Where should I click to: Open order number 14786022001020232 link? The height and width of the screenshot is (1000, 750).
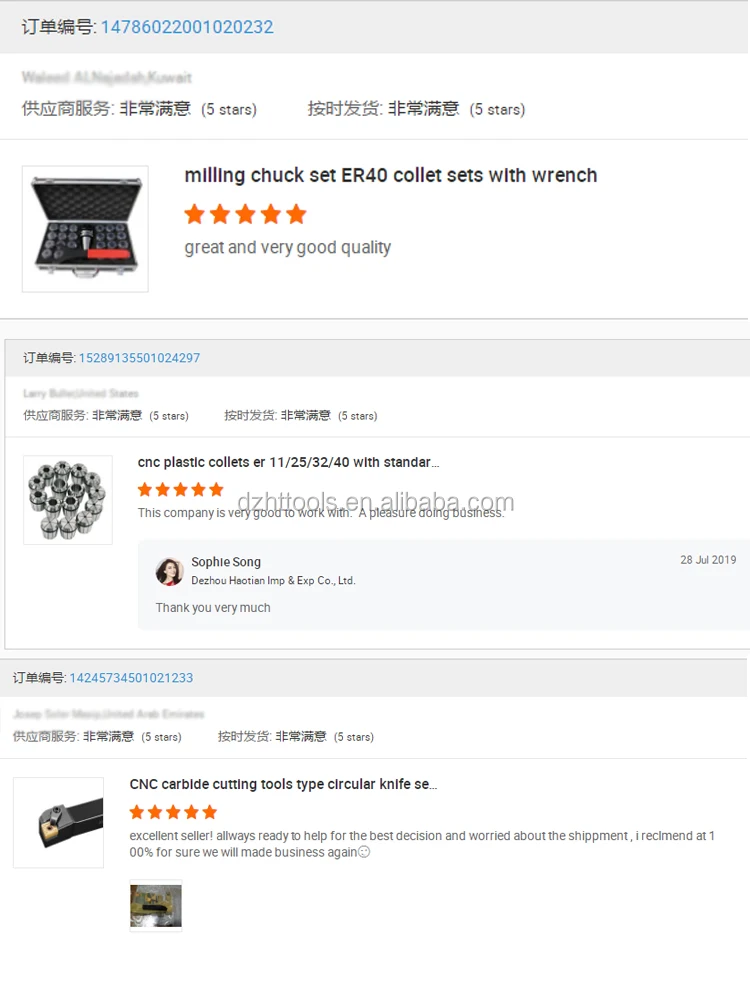point(187,27)
